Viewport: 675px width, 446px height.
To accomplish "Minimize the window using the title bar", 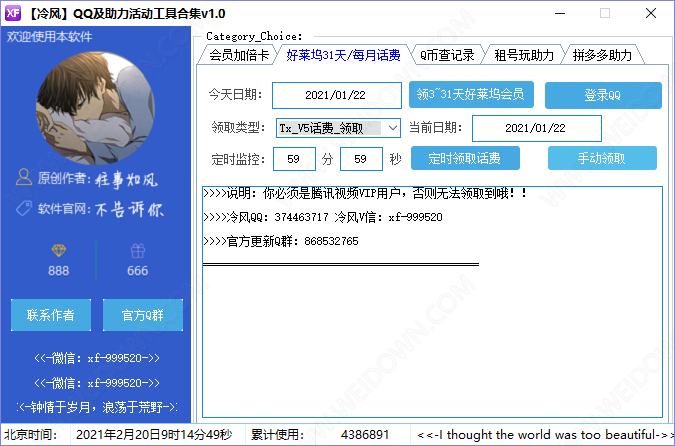I will 557,14.
